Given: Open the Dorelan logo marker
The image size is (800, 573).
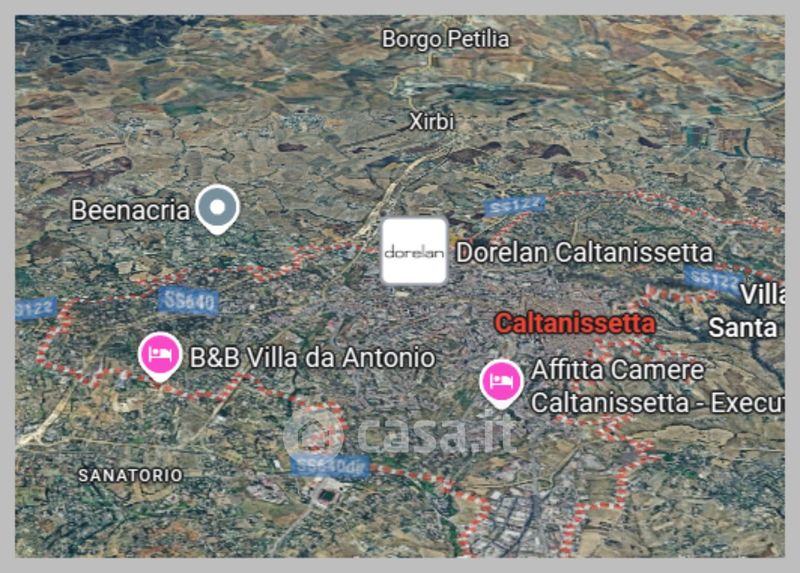Looking at the screenshot, I should pyautogui.click(x=415, y=251).
